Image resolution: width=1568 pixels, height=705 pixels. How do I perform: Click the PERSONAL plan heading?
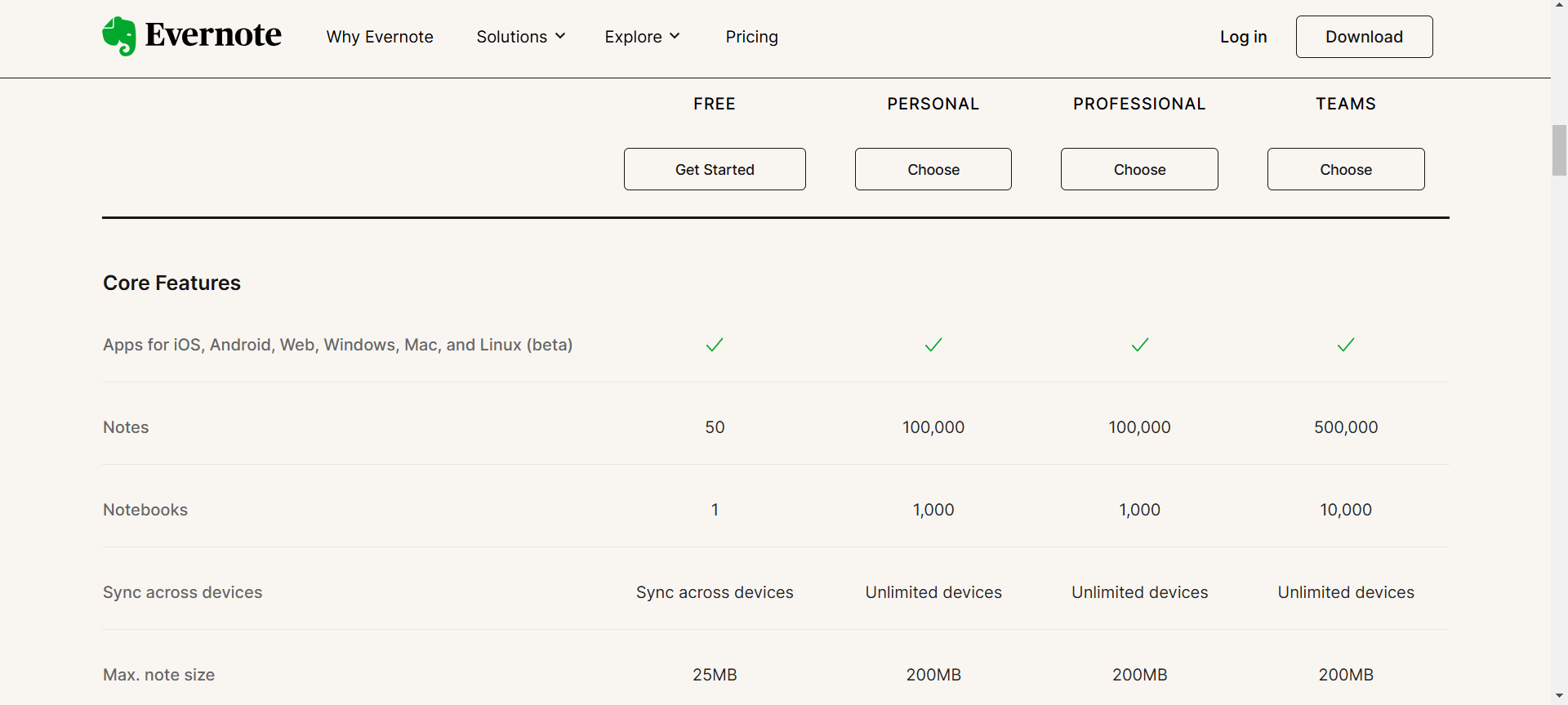click(933, 104)
